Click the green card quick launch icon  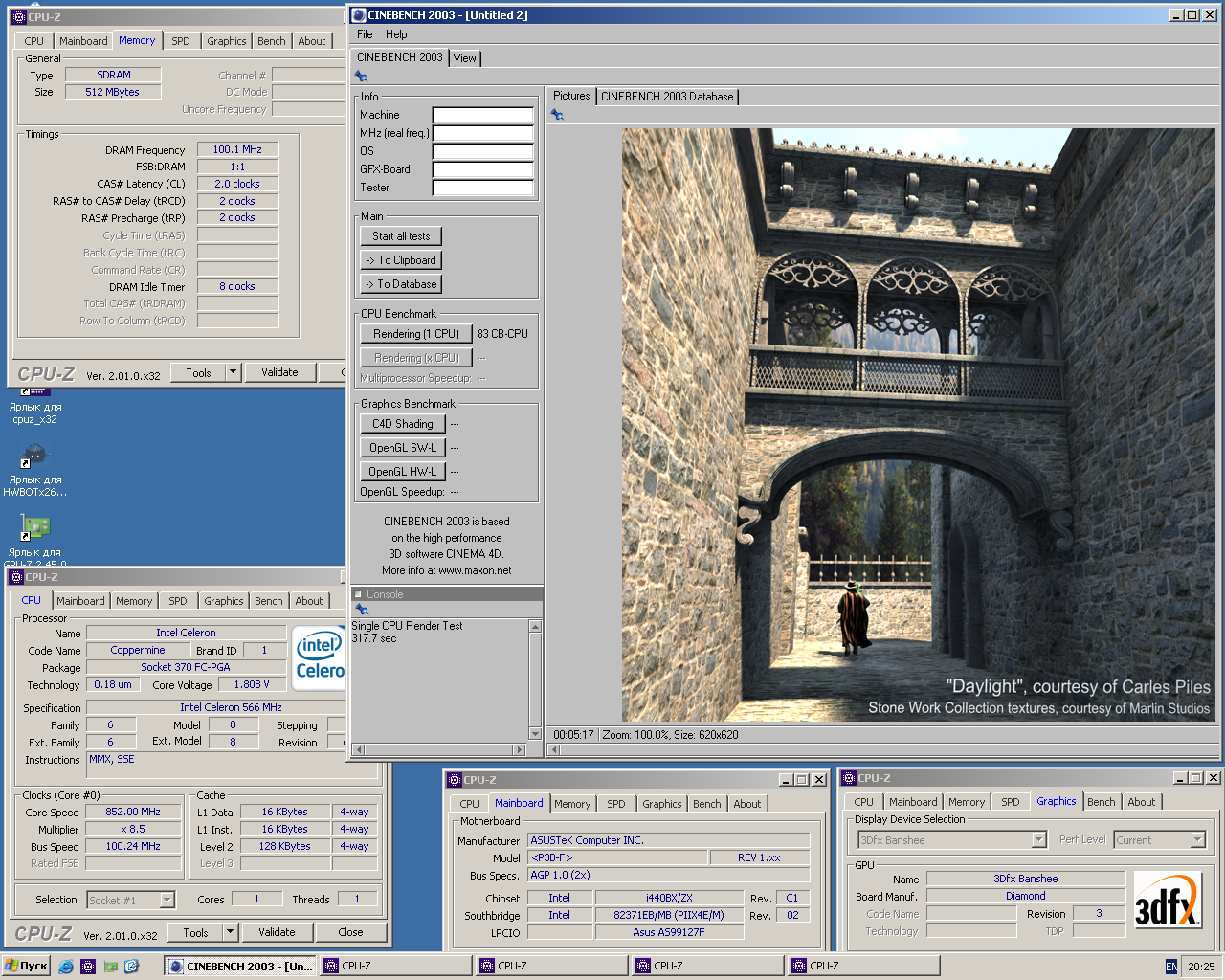pyautogui.click(x=110, y=967)
